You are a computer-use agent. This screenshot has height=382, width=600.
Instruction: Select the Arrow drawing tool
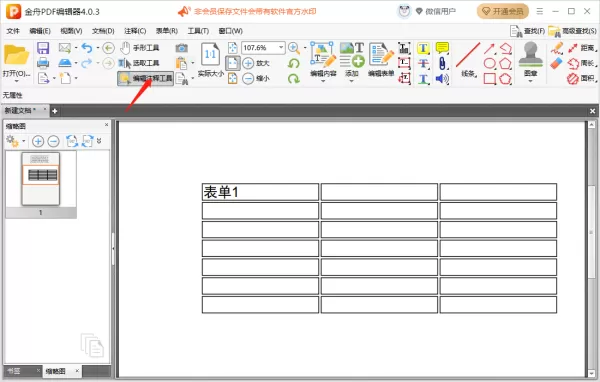(489, 48)
